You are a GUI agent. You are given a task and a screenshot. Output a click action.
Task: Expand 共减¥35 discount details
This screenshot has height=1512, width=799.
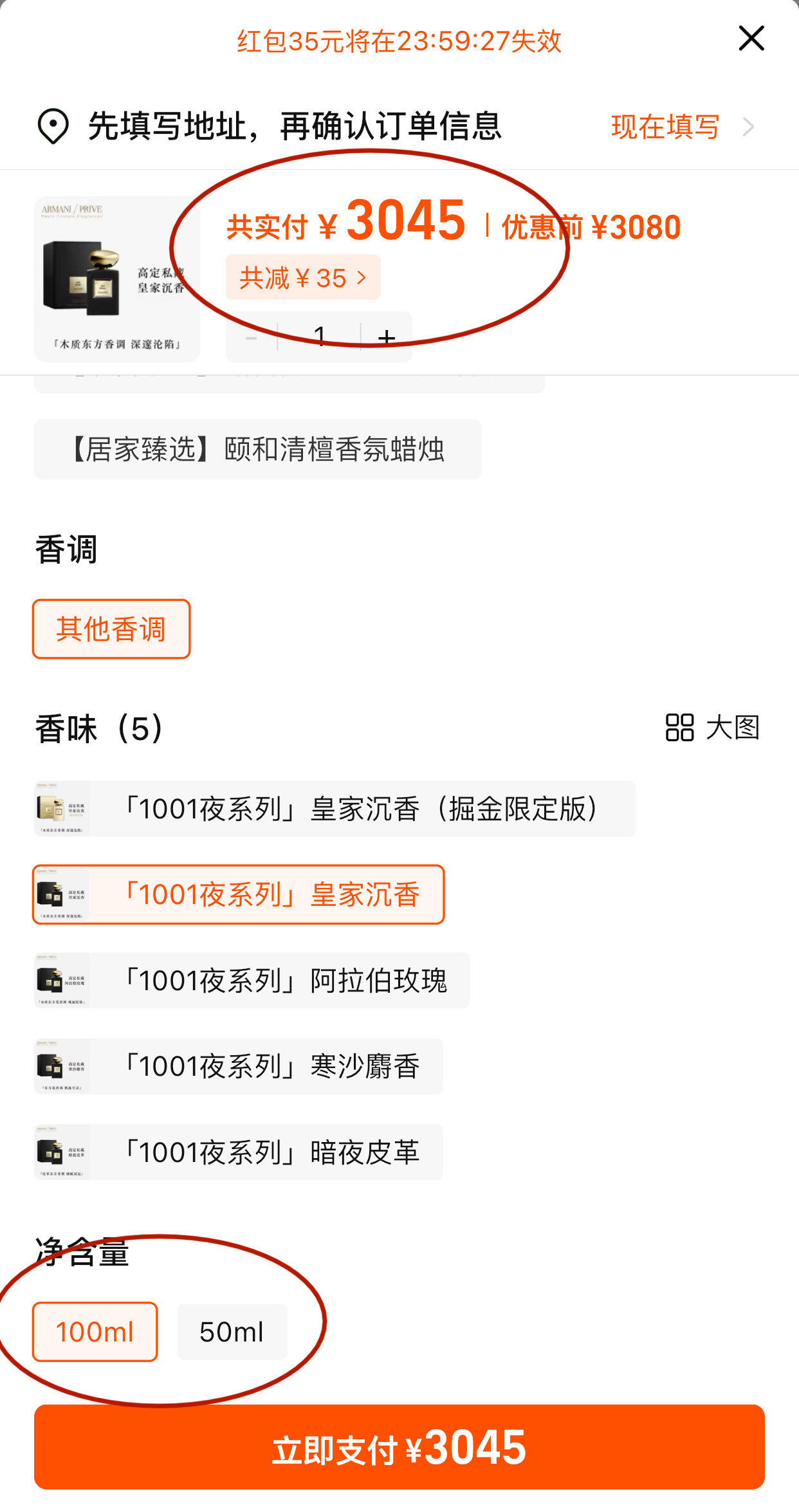coord(302,278)
